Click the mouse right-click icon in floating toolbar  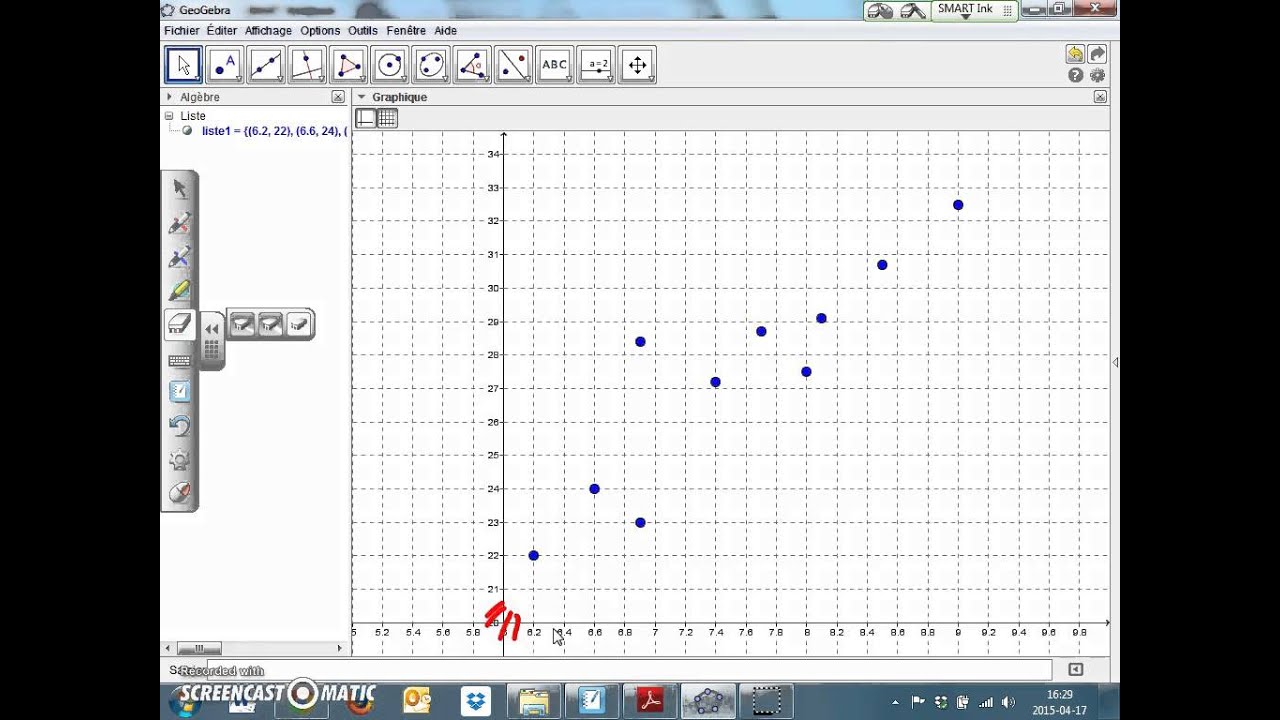click(x=180, y=493)
